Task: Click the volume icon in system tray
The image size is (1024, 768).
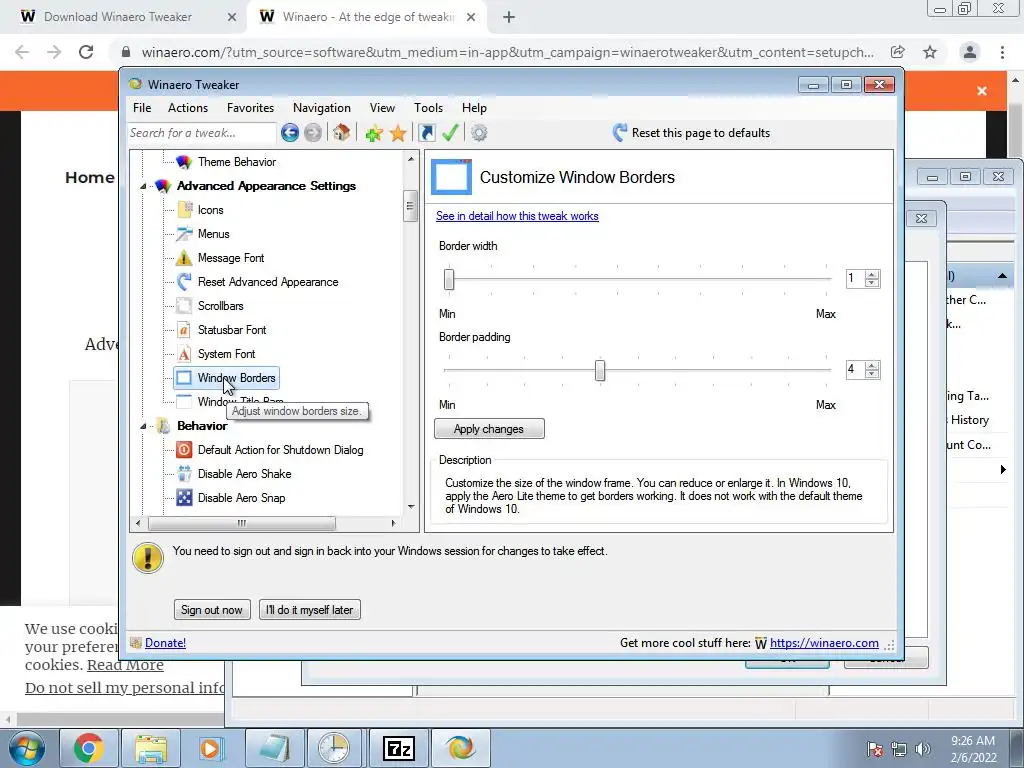Action: [x=923, y=749]
